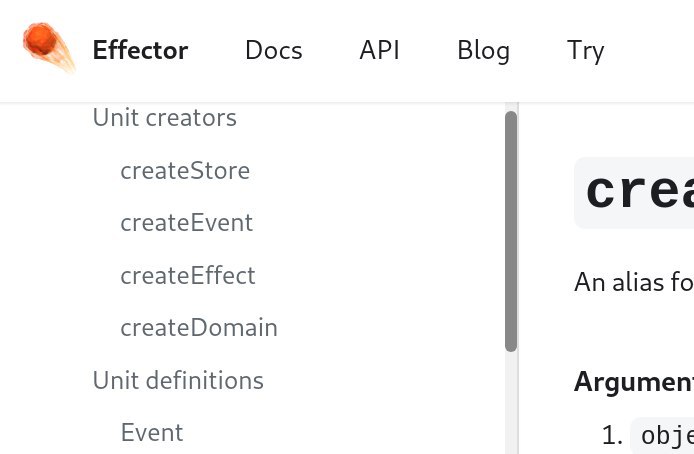Click the 'An alias' description paragraph

(634, 282)
